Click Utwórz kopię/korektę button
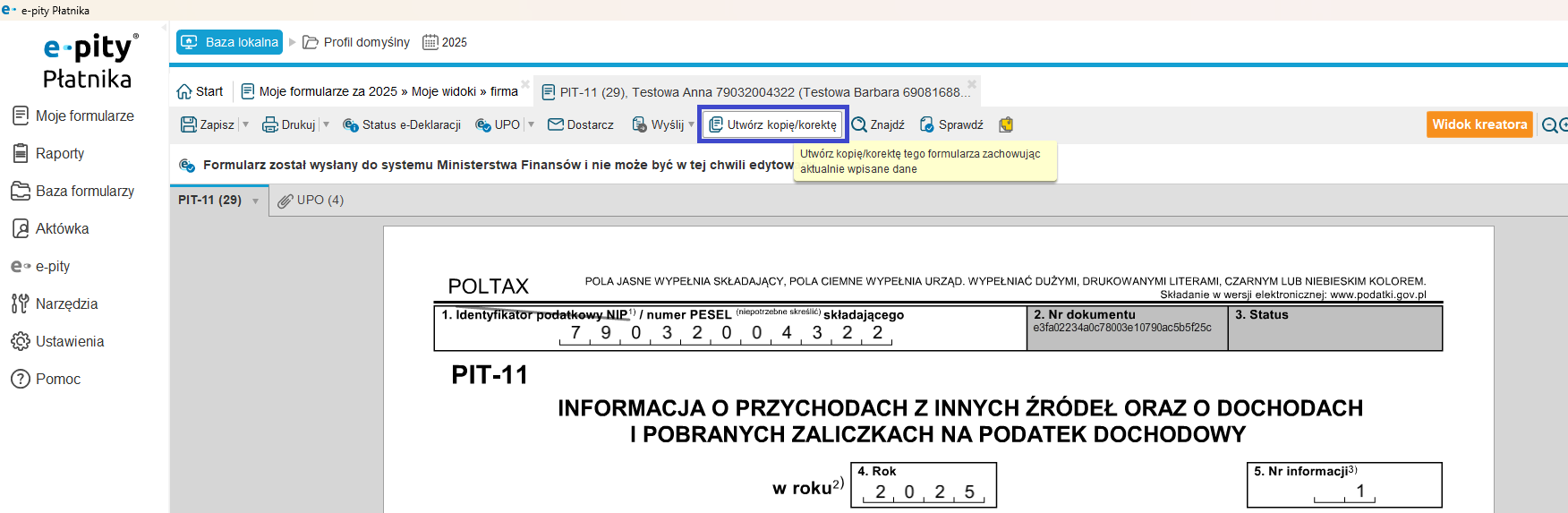The image size is (1568, 513). click(x=773, y=125)
